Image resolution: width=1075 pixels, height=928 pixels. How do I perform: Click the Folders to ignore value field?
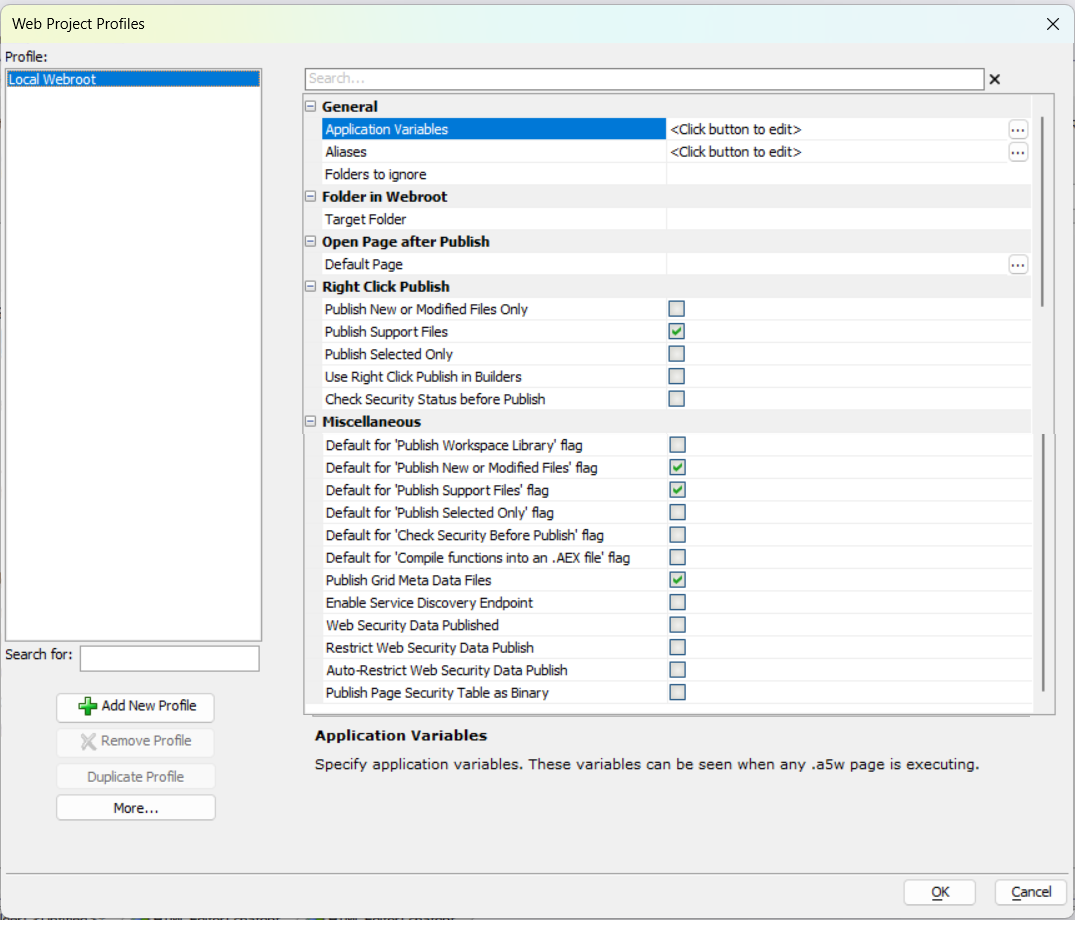[848, 174]
